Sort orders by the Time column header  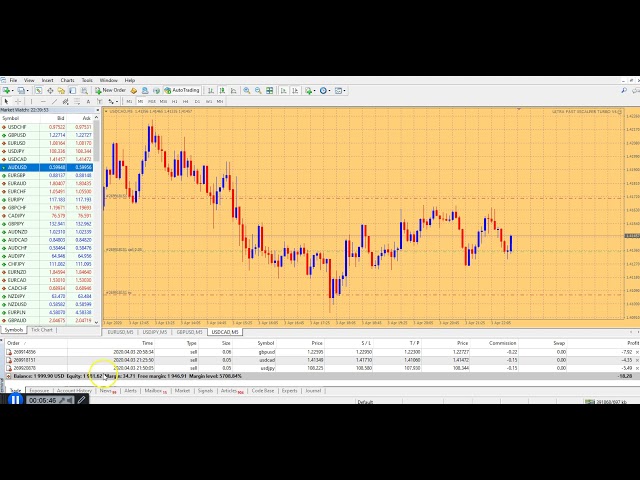(x=147, y=343)
